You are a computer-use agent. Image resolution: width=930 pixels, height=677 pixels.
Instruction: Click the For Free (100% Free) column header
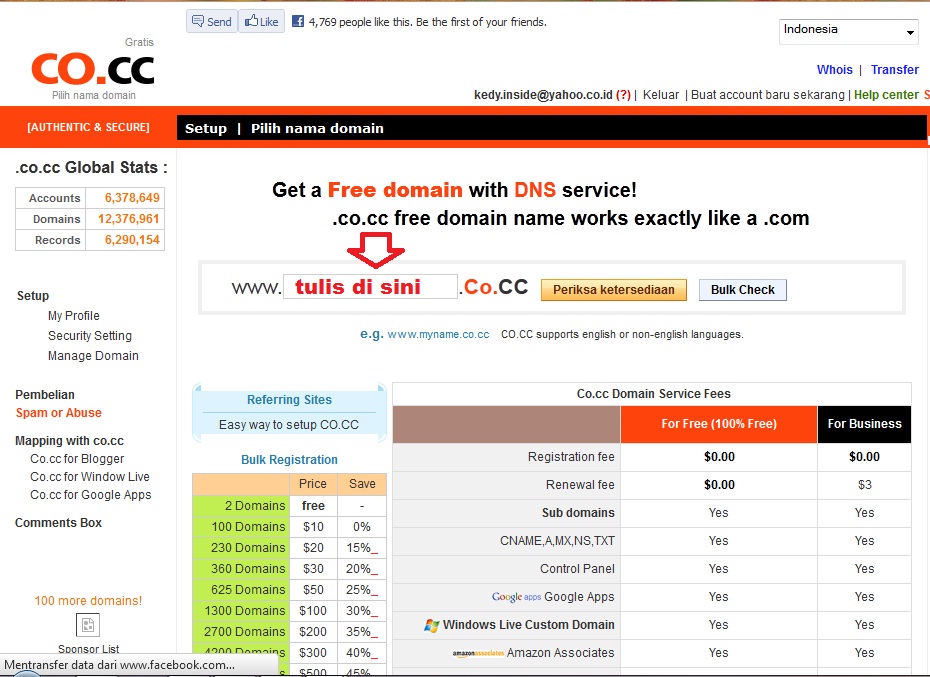719,424
